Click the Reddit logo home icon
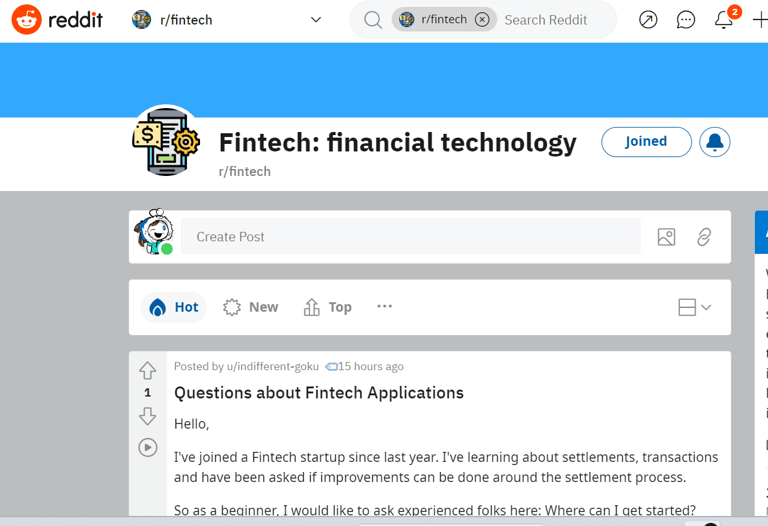 point(26,20)
